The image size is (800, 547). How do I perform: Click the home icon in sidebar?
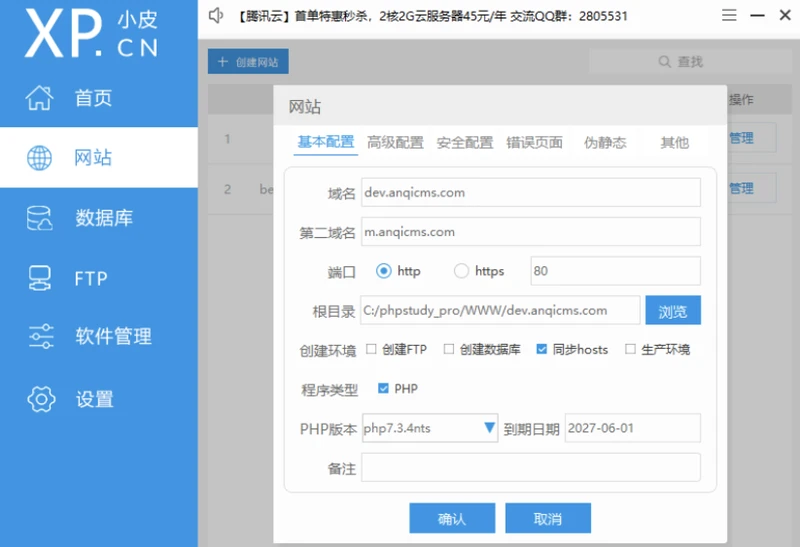pyautogui.click(x=40, y=98)
